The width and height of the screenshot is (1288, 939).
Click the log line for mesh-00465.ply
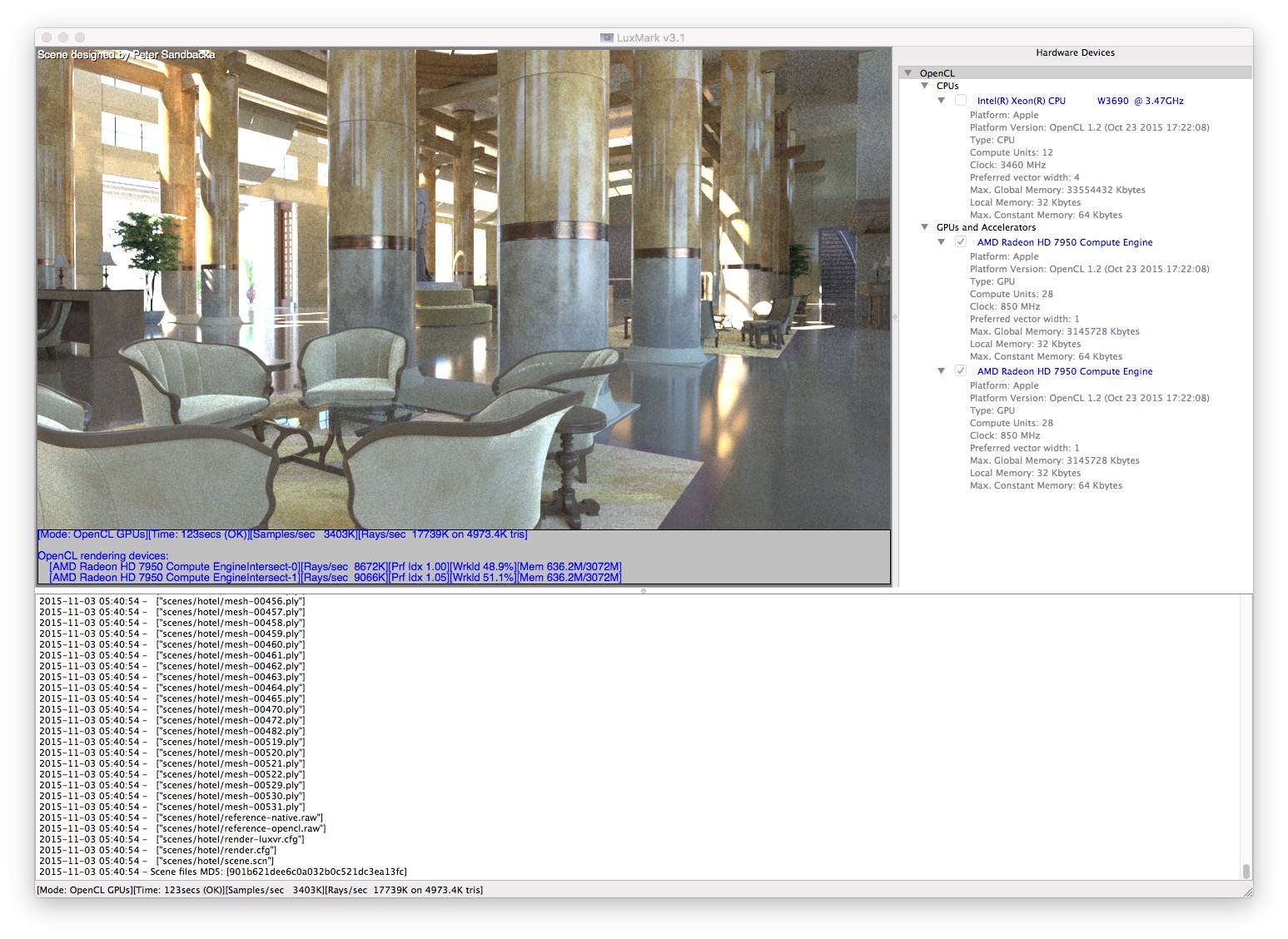tap(172, 698)
